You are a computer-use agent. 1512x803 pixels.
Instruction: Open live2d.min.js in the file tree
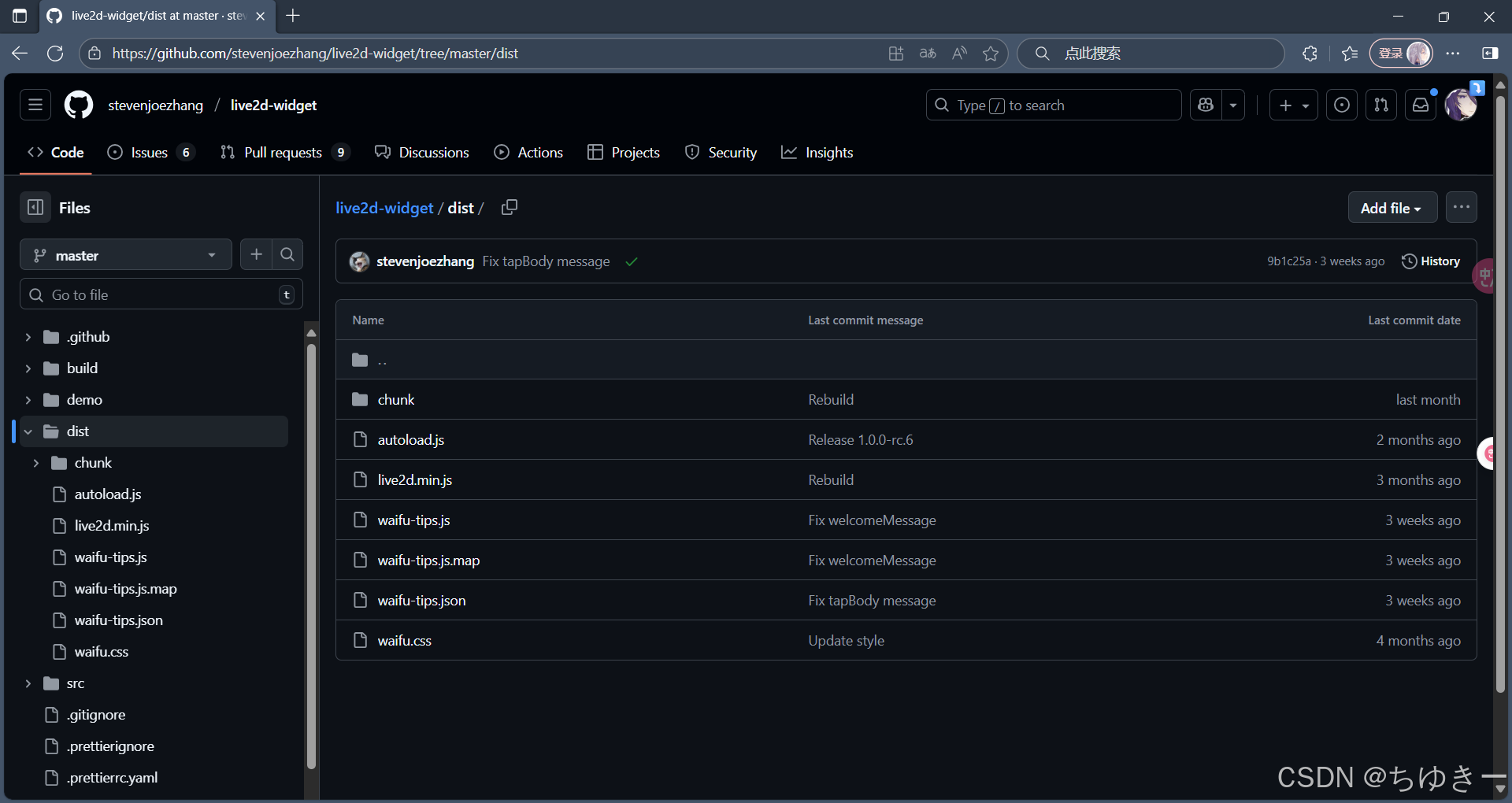112,526
